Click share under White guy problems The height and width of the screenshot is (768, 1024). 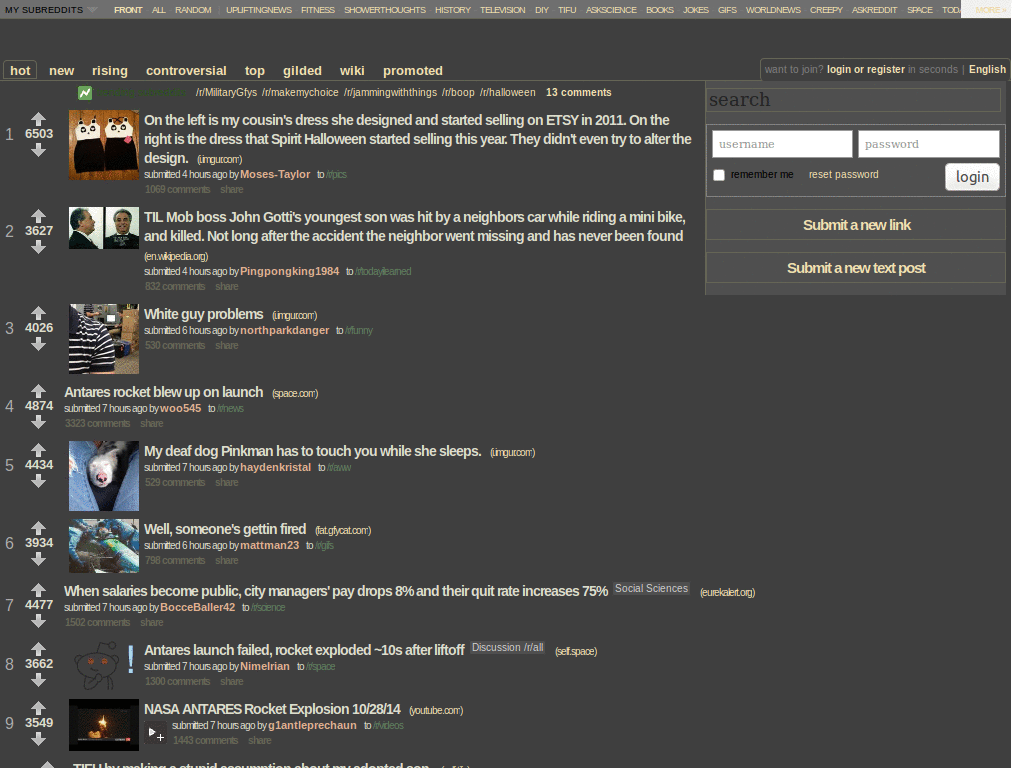click(x=227, y=345)
